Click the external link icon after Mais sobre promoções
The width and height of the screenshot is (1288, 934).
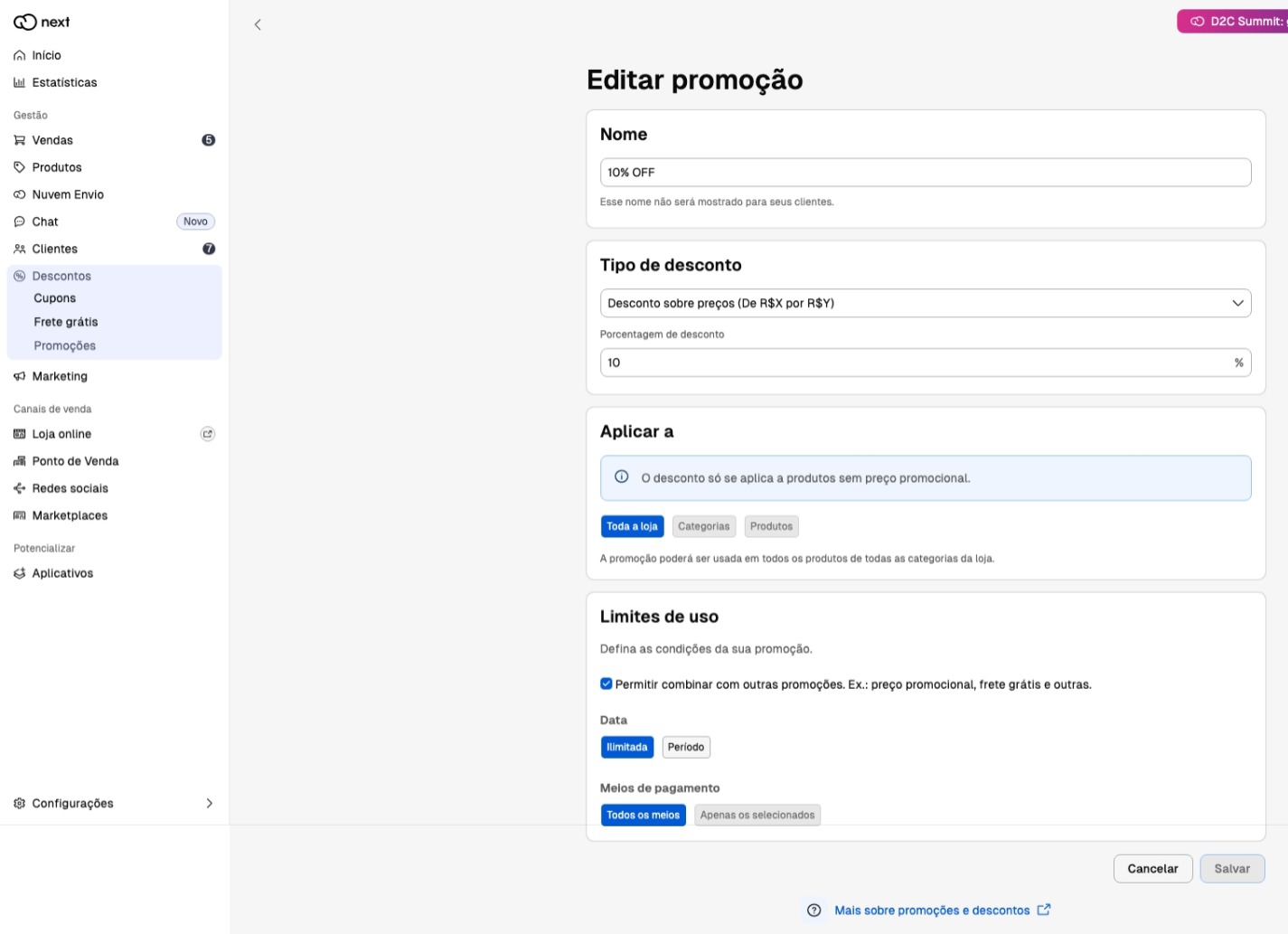1044,910
